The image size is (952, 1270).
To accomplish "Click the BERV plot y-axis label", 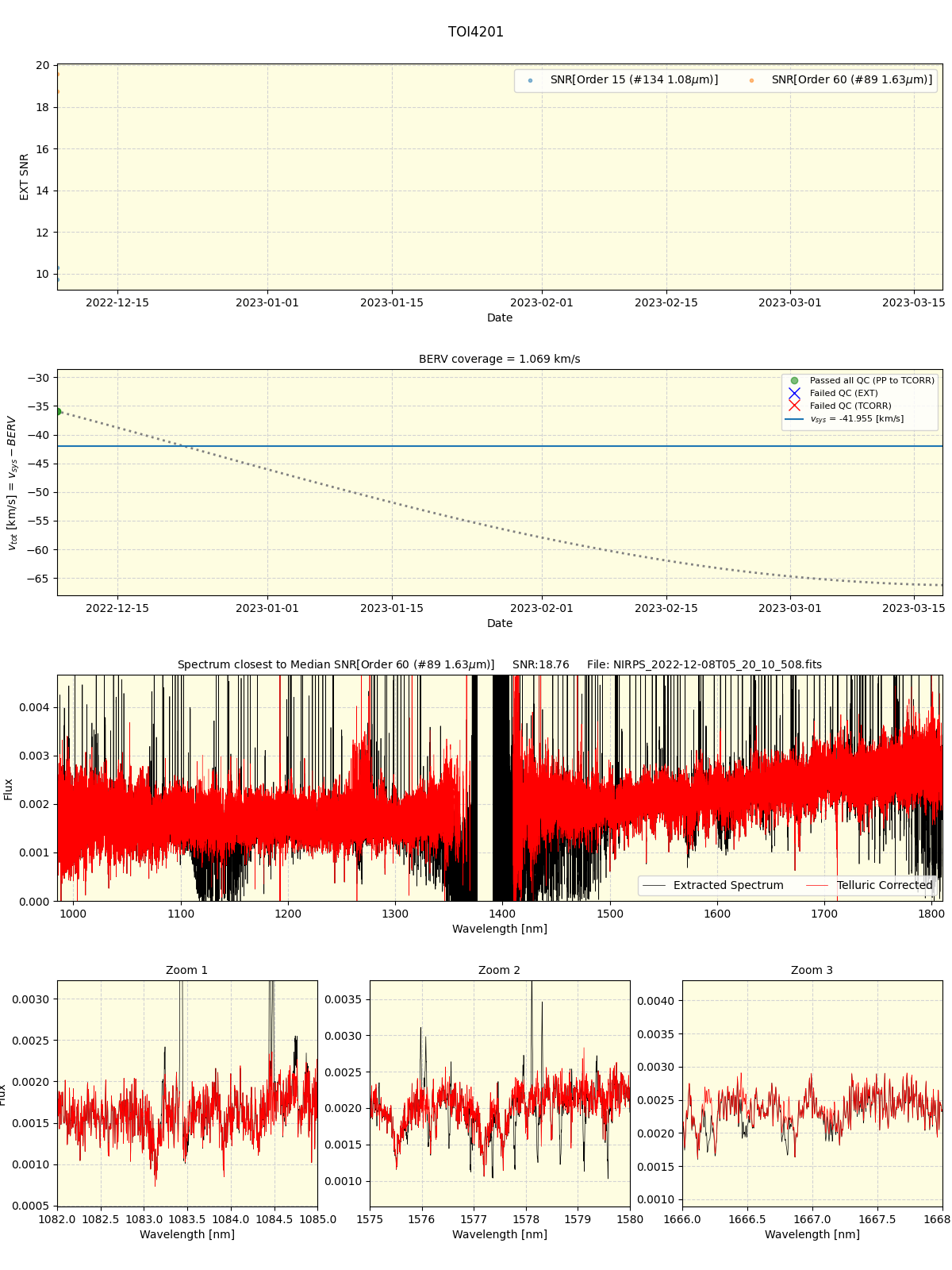I will pos(12,483).
